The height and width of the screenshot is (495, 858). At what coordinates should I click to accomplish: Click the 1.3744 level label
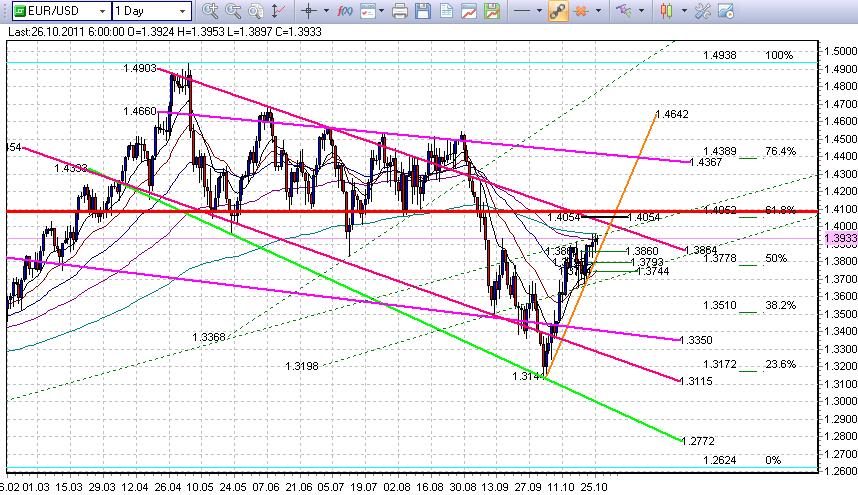point(653,271)
